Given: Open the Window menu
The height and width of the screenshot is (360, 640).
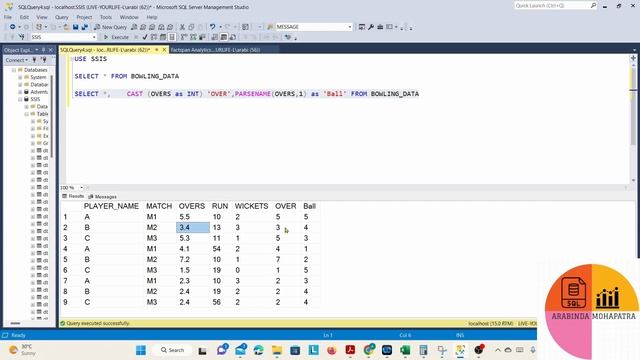Looking at the screenshot, I should pyautogui.click(x=129, y=17).
